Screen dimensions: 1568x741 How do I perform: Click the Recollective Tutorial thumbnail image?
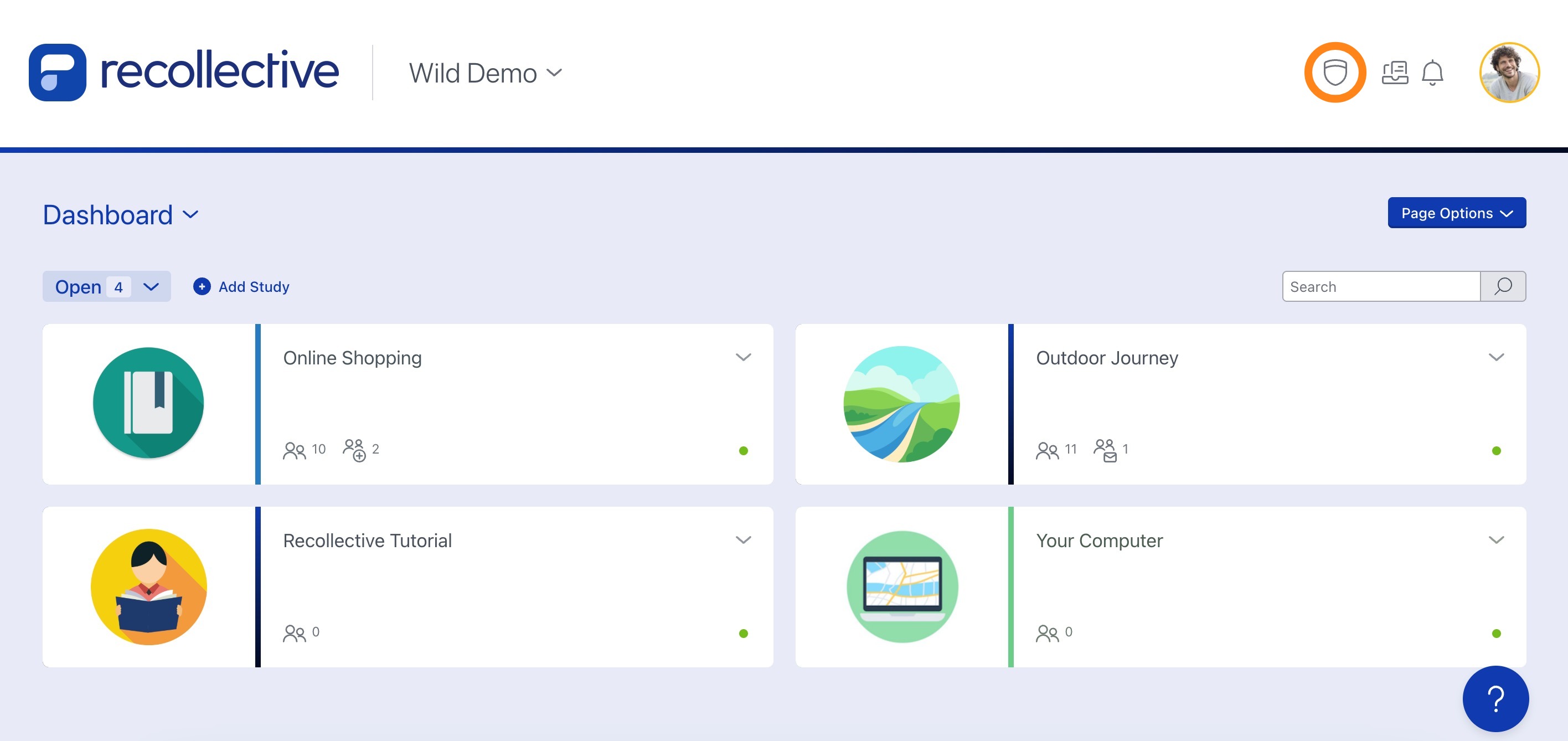(148, 586)
